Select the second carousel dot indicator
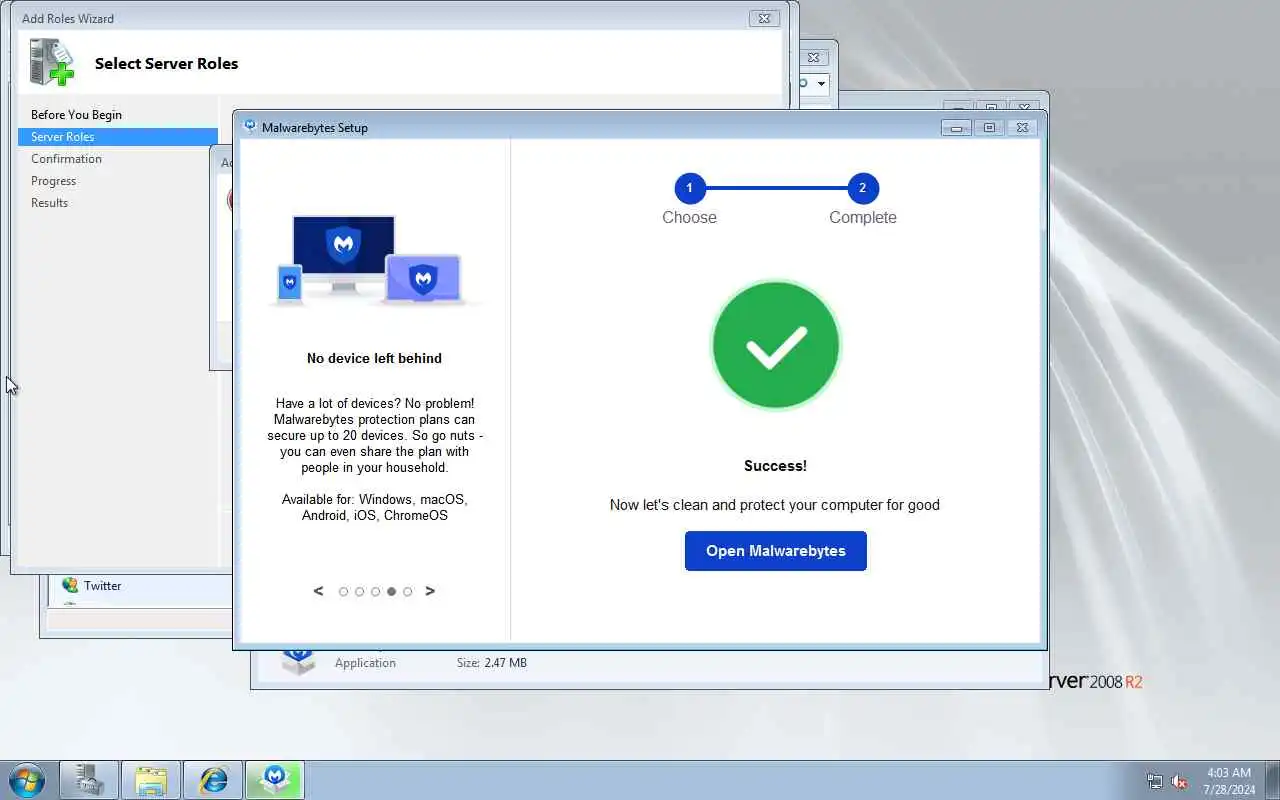Viewport: 1280px width, 800px height. click(x=359, y=592)
